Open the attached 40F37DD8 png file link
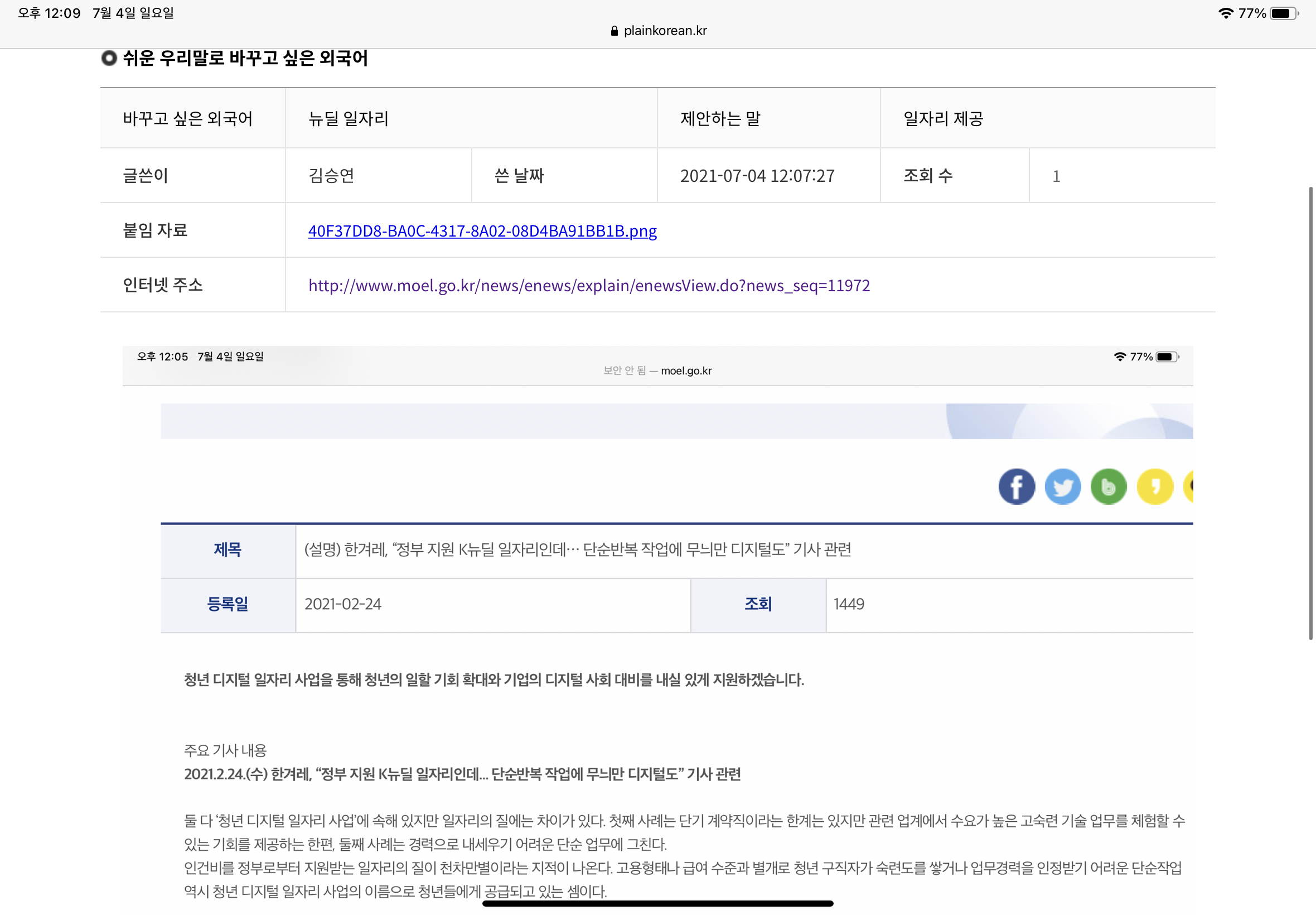The image size is (1316, 915). (x=482, y=230)
